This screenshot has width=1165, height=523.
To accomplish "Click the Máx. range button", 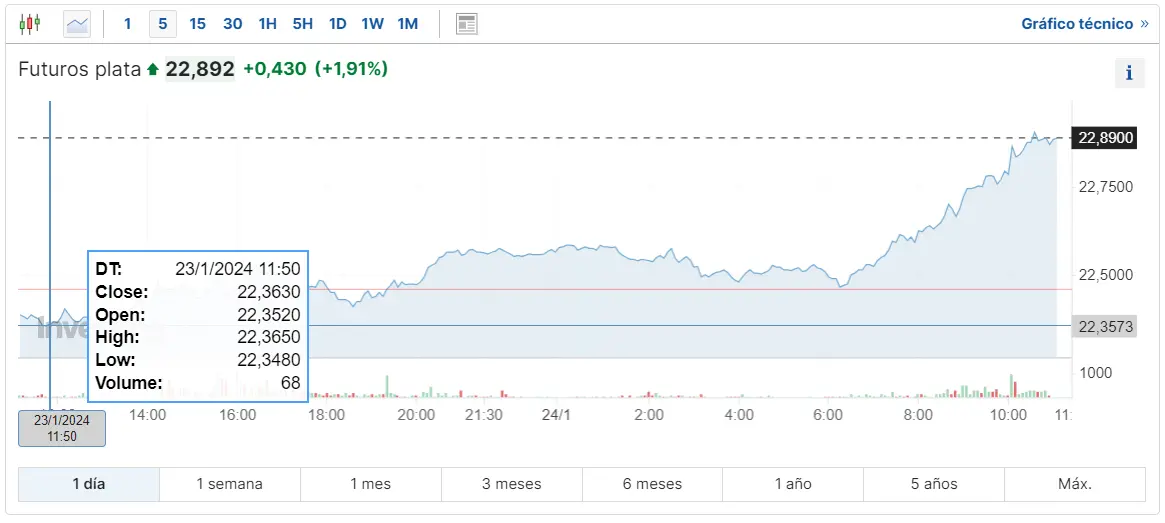I will [1074, 484].
